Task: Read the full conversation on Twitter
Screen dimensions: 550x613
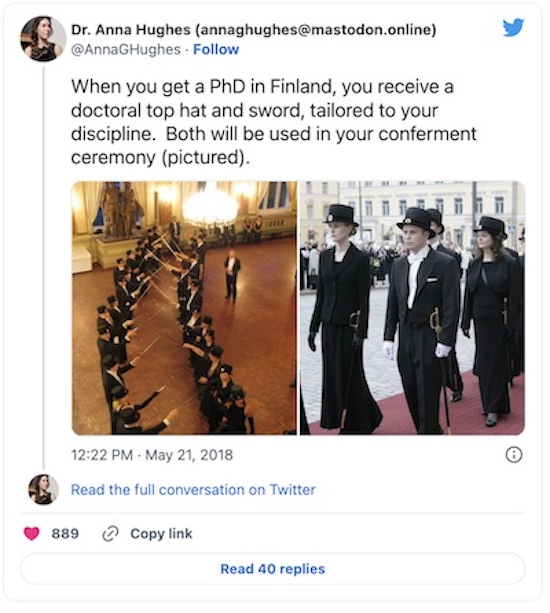Action: point(193,489)
